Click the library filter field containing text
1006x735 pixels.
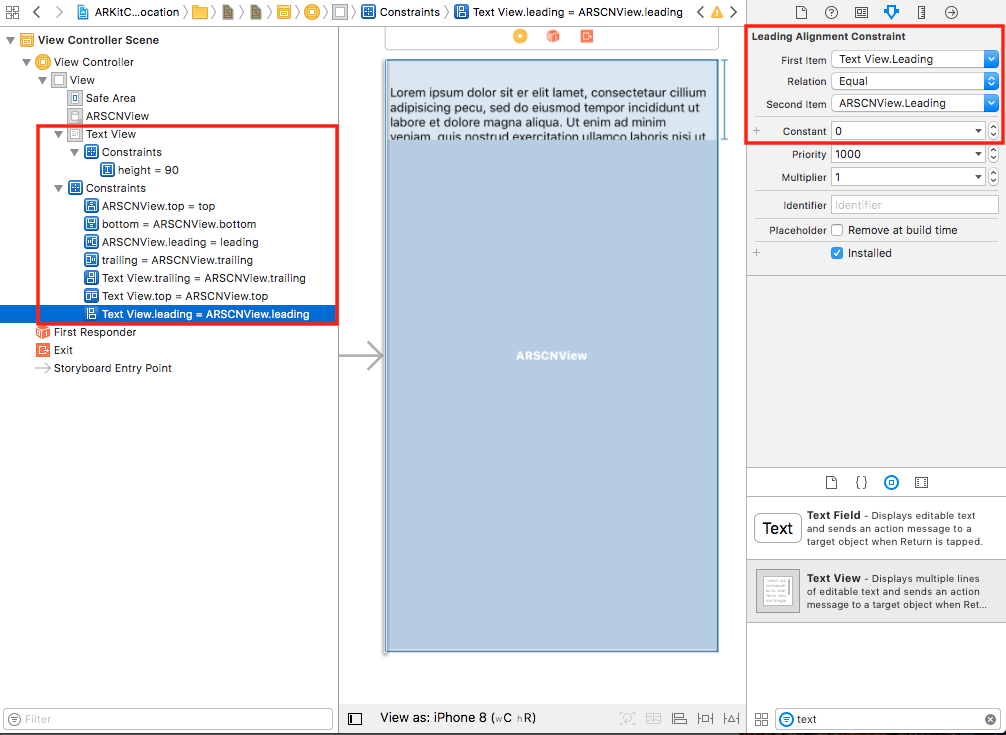(x=889, y=719)
